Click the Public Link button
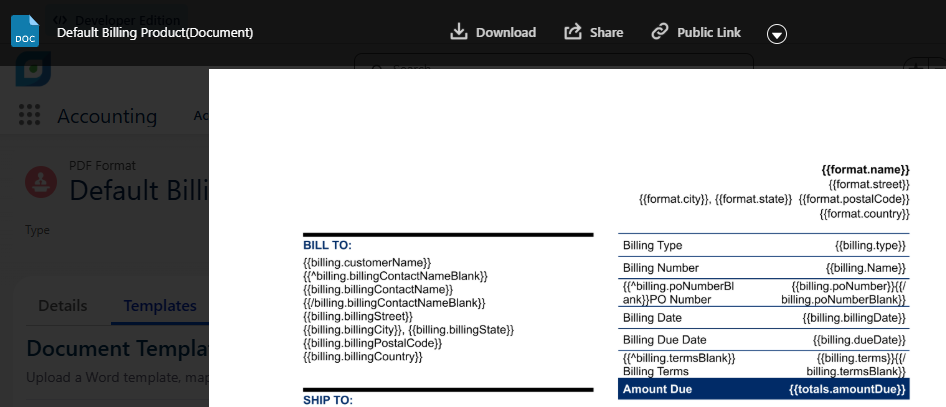Screen dimensions: 946x407 [696, 33]
